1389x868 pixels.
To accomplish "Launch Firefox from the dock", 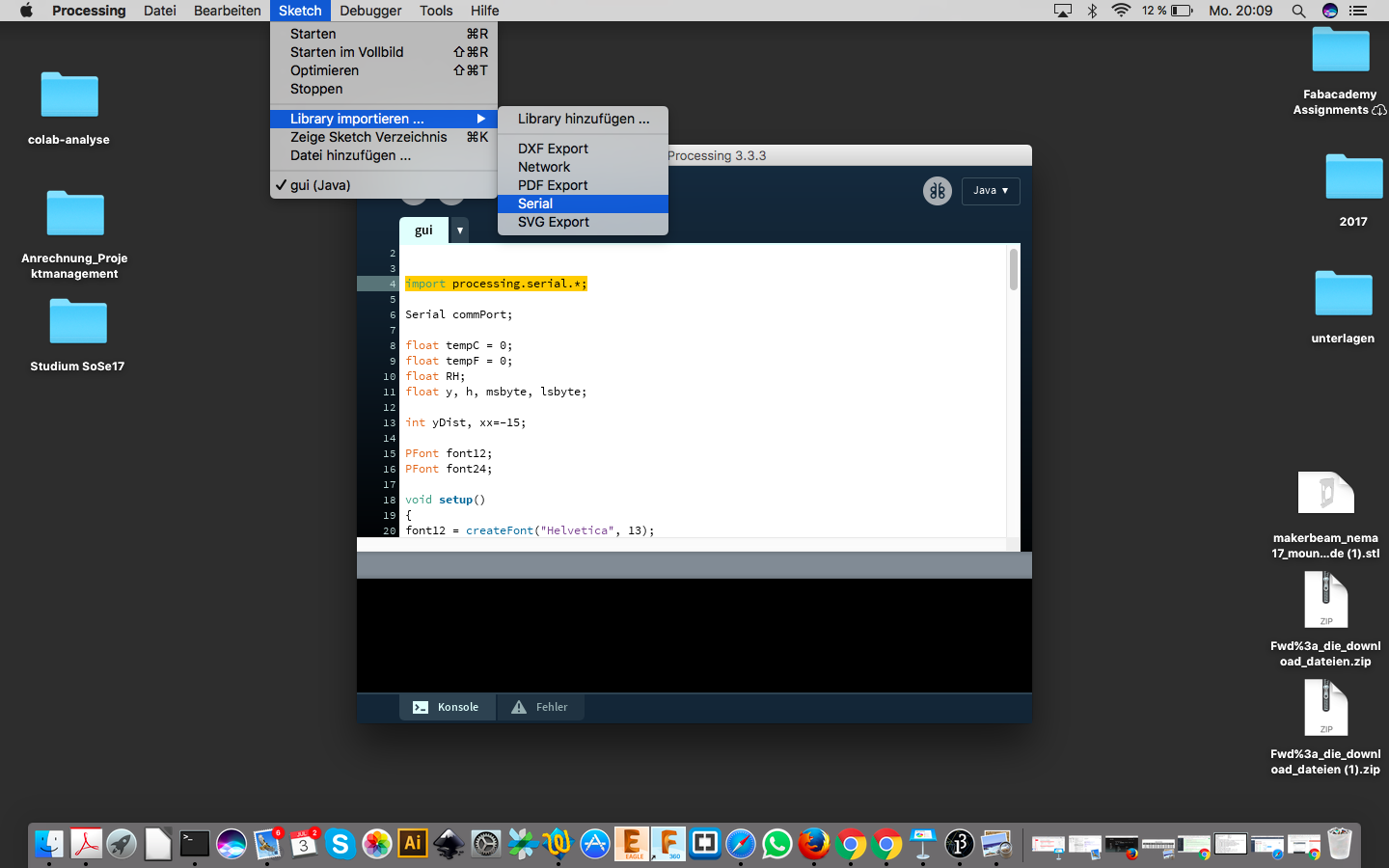I will click(814, 844).
